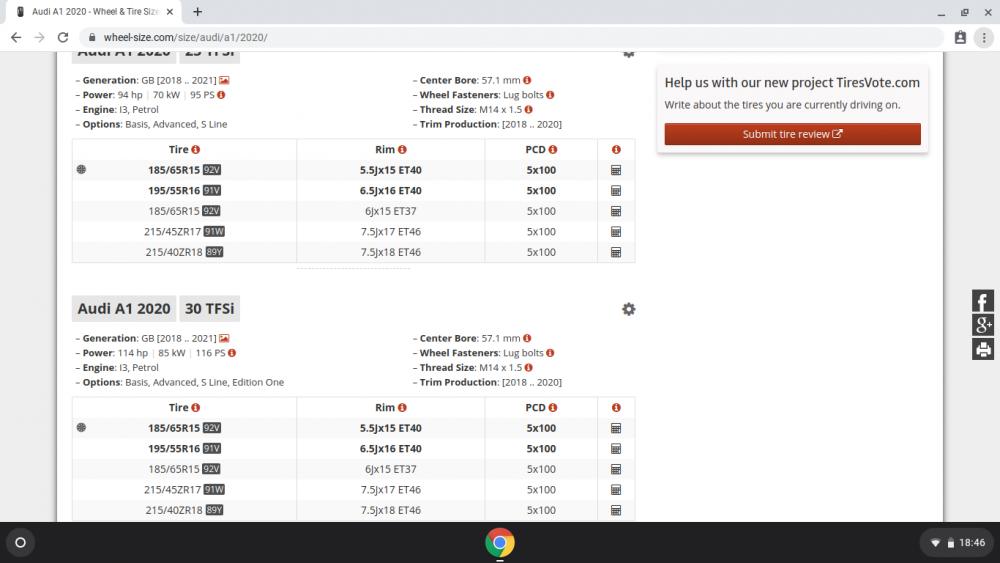
Task: Click stock tire marker in upper table
Action: [x=81, y=169]
